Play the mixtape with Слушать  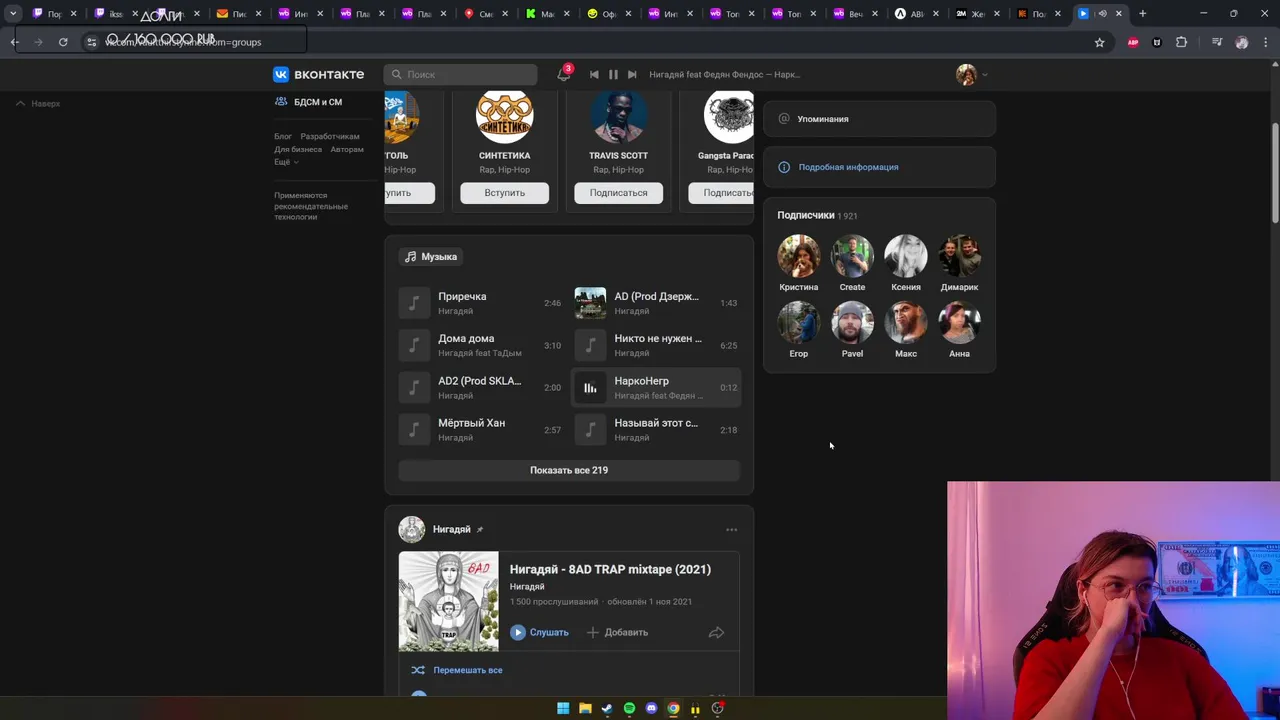(x=539, y=632)
